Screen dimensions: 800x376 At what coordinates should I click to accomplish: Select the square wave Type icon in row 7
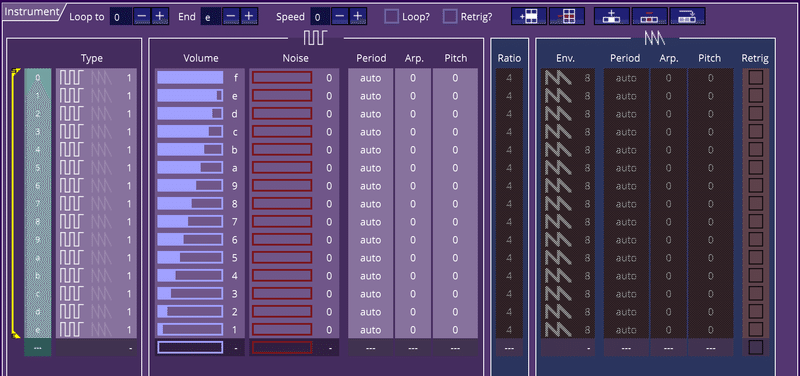71,204
